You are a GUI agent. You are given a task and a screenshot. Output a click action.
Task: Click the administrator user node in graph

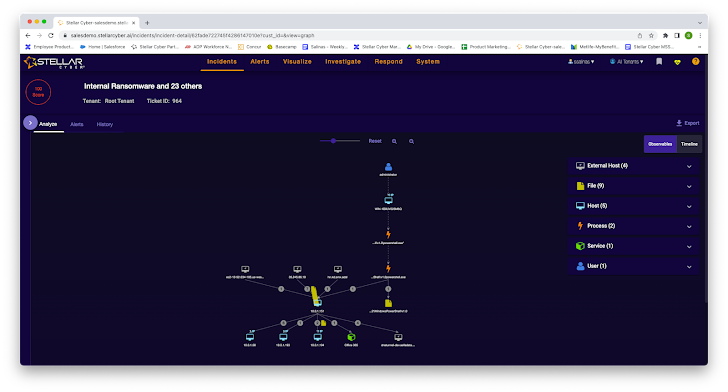coord(388,167)
